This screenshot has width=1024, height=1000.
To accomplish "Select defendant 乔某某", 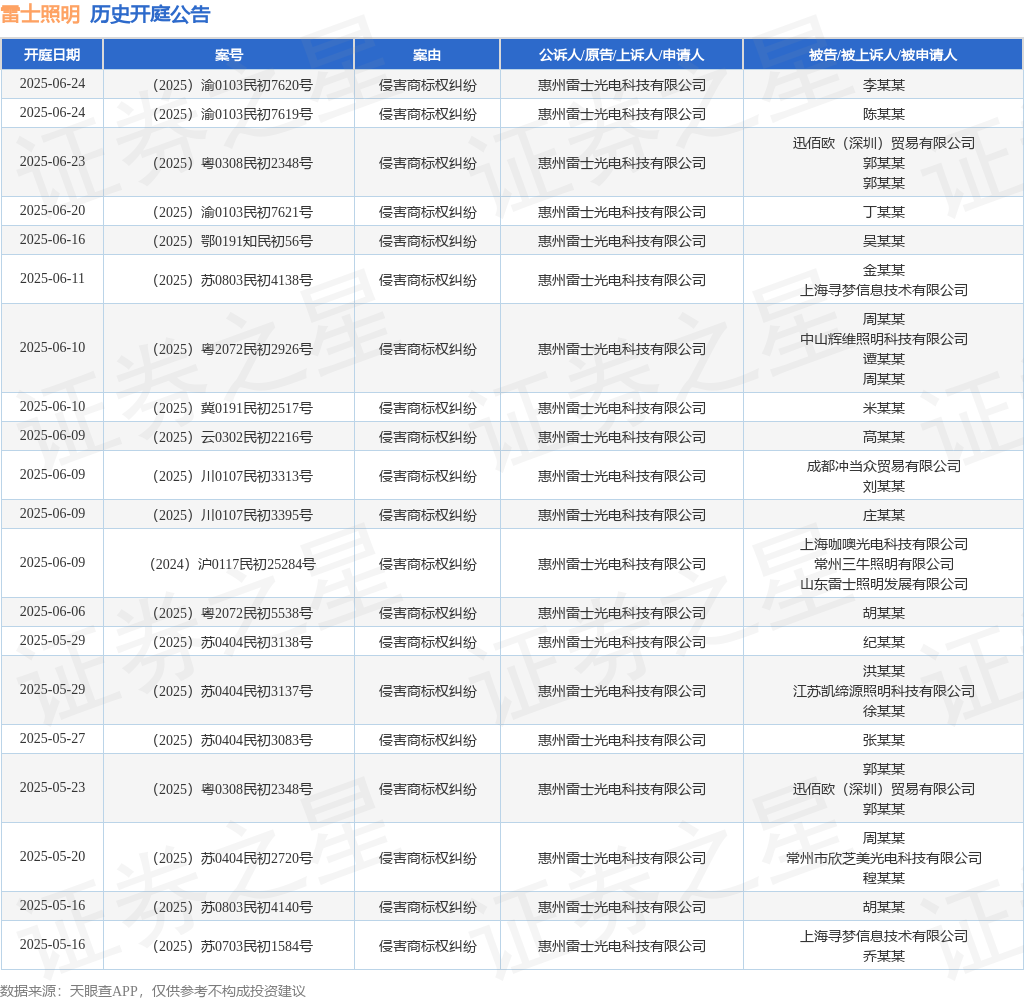I will 884,956.
